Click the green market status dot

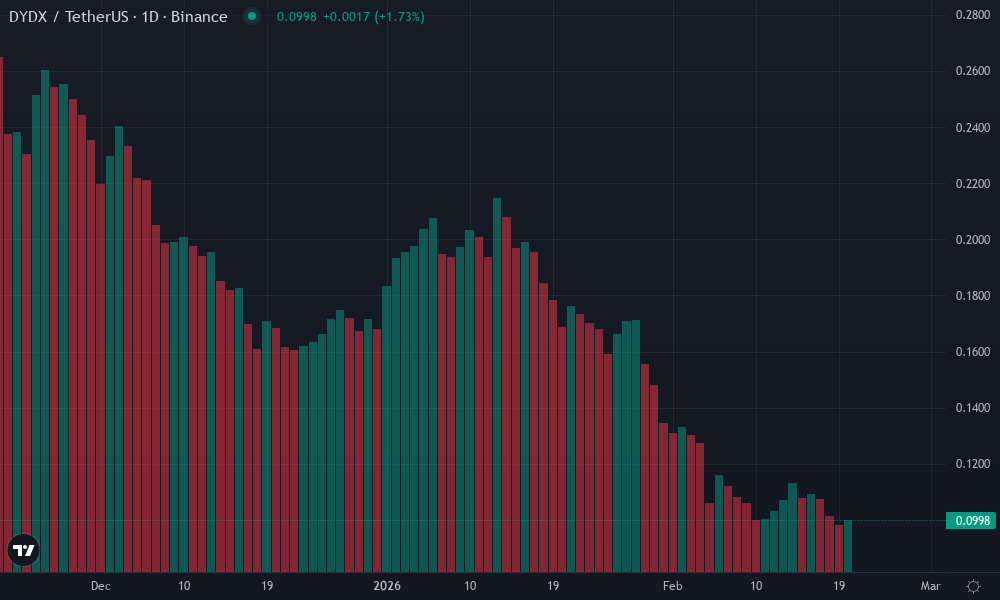pyautogui.click(x=252, y=17)
